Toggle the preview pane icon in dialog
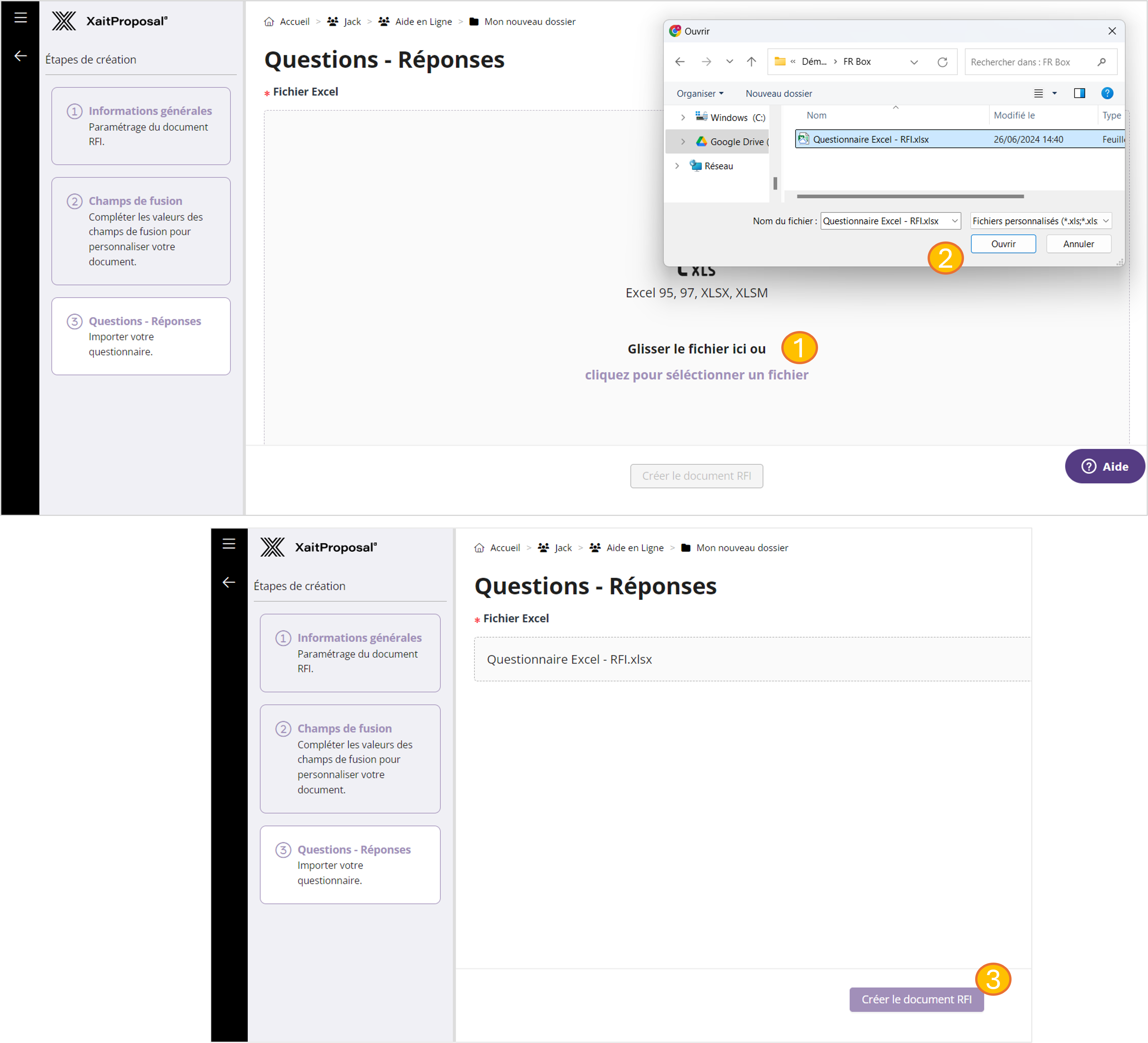Screen dimensions: 1148x1043 (1079, 94)
